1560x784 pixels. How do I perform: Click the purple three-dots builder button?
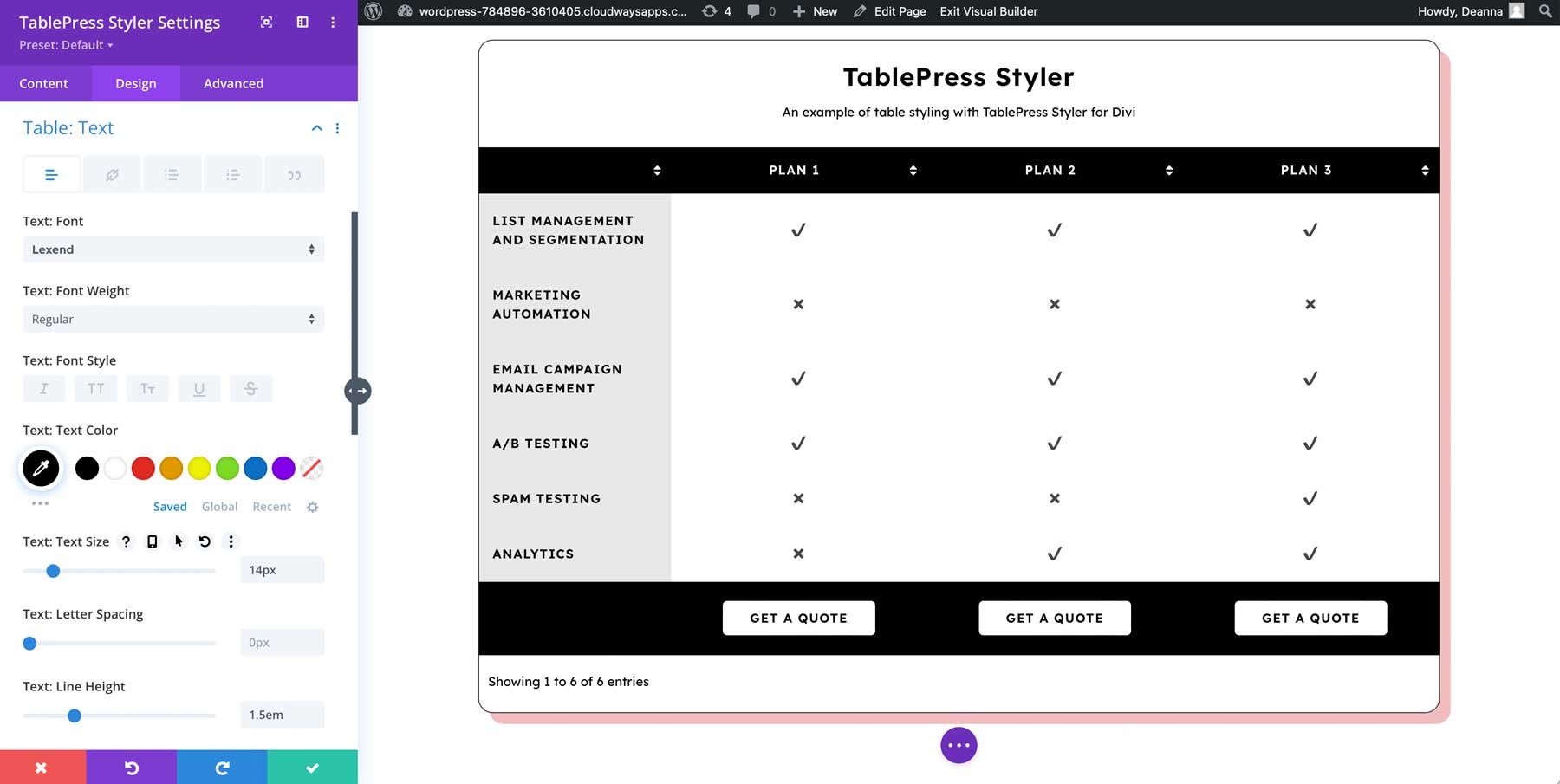[959, 745]
